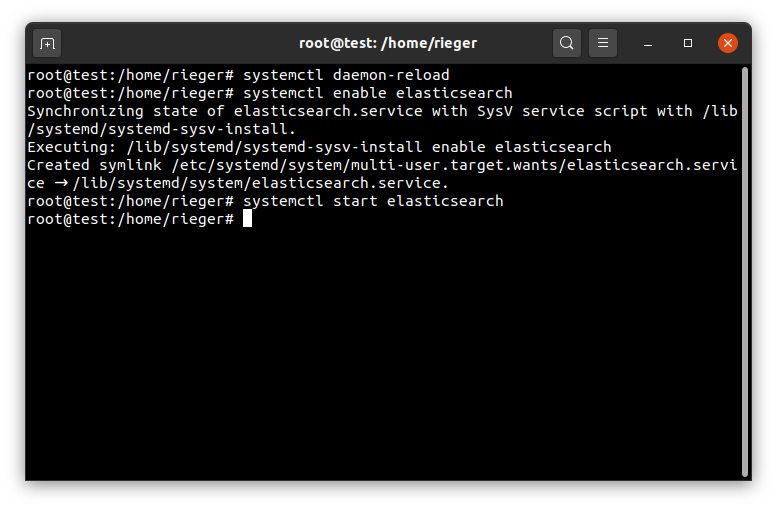Open the hamburger menu
This screenshot has height=509, width=777.
tap(603, 43)
